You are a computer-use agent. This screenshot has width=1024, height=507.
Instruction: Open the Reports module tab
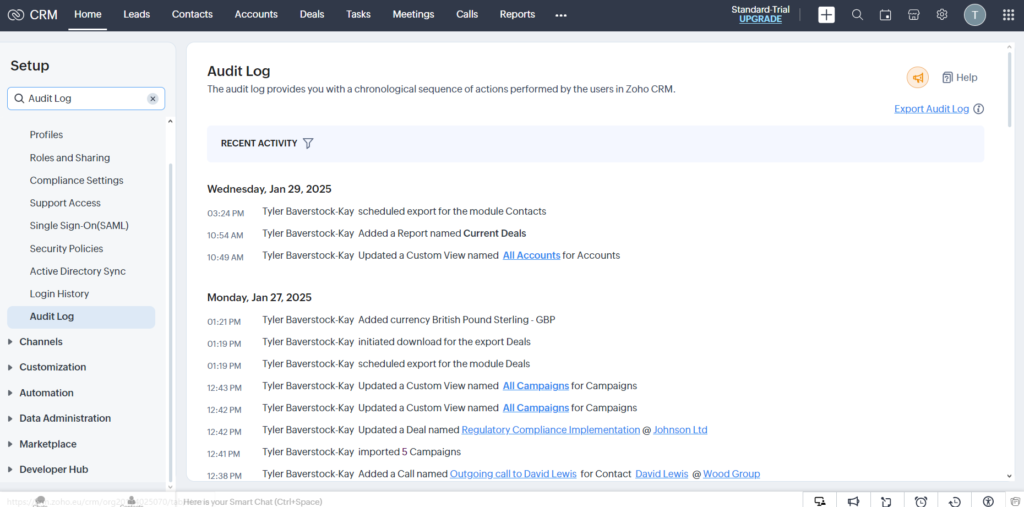(x=517, y=14)
